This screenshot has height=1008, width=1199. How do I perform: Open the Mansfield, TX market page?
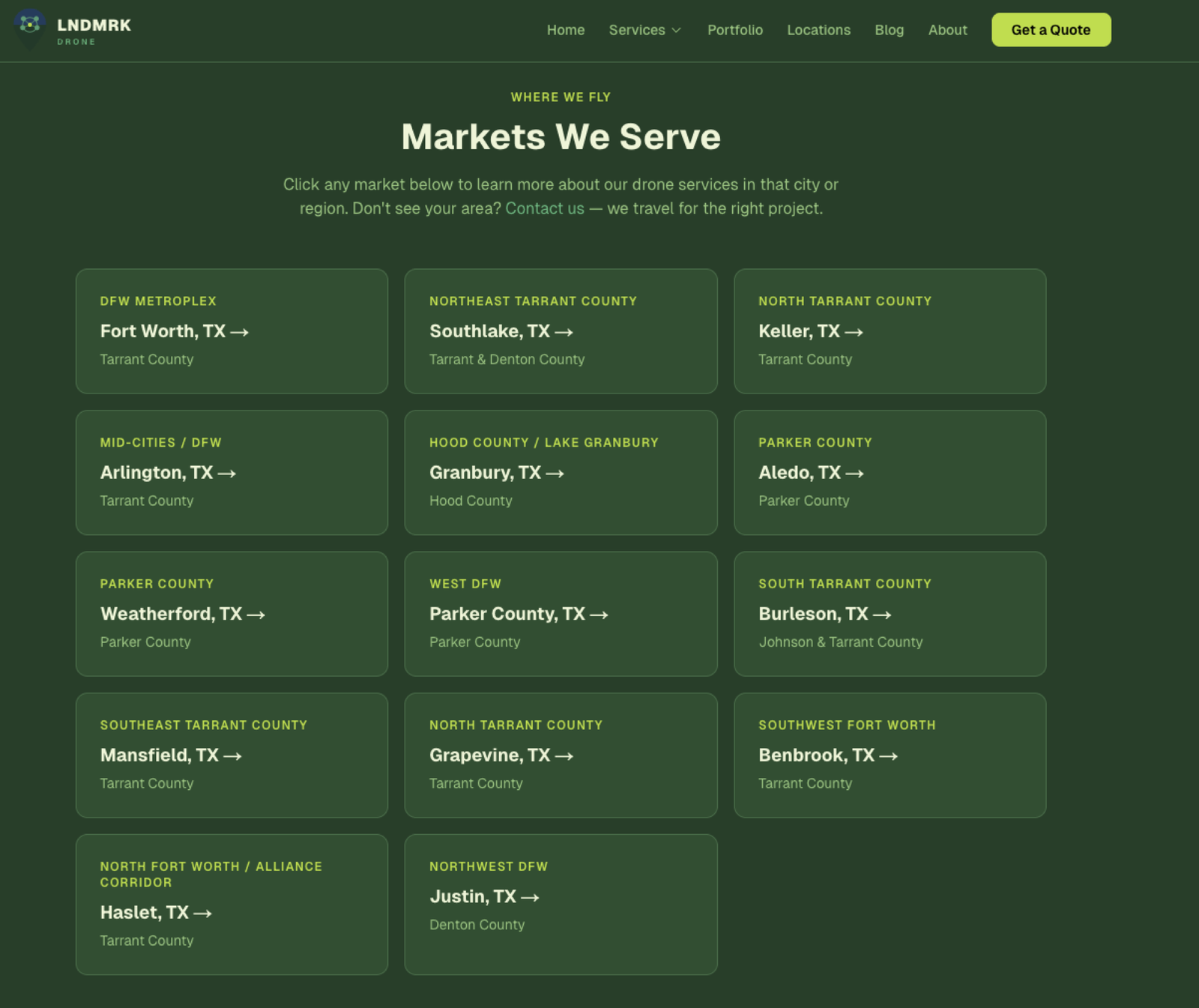(x=231, y=755)
